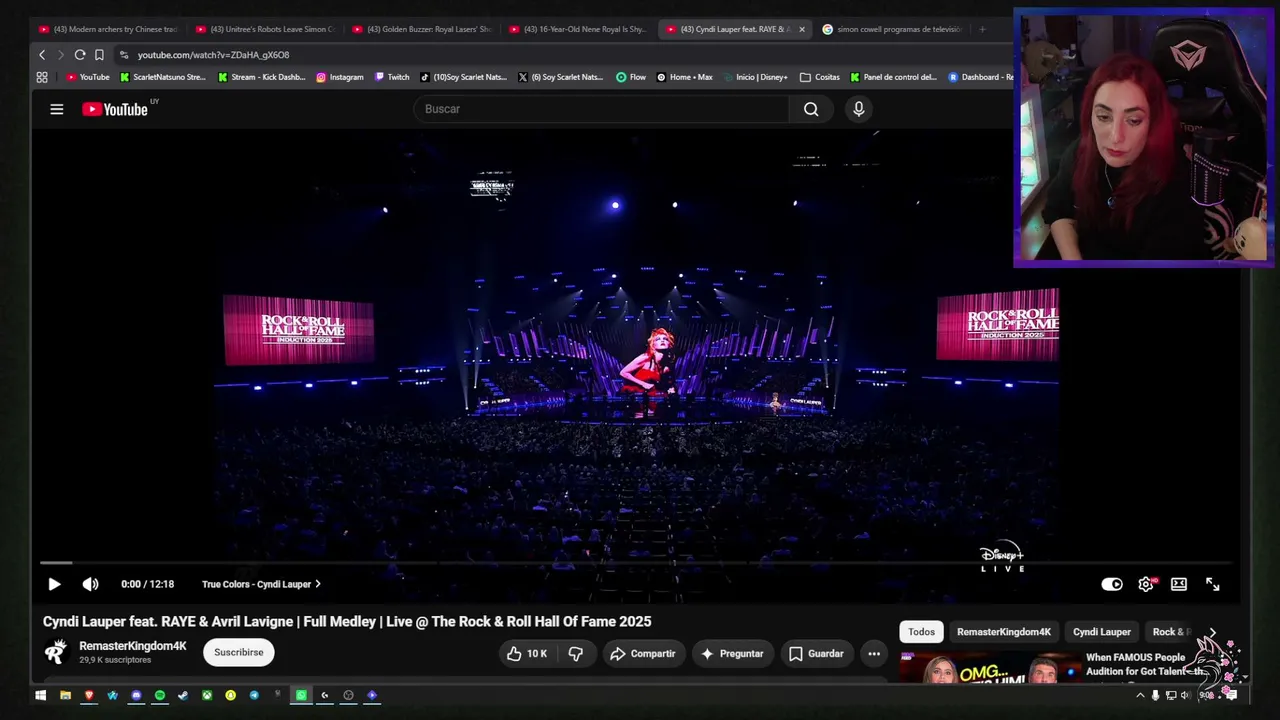
Task: Bookmark this page in the browser toolbar
Action: point(99,55)
